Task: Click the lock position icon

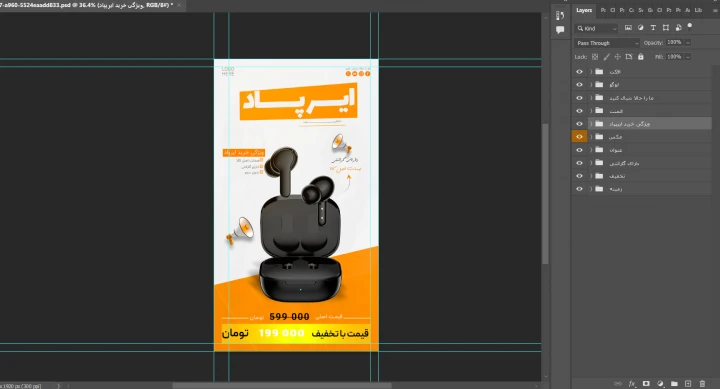Action: click(618, 57)
